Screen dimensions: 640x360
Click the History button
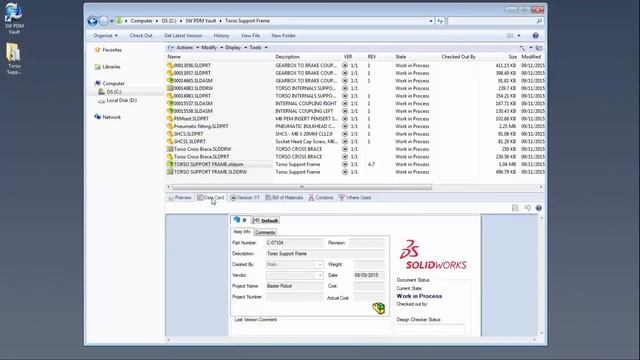(221, 36)
